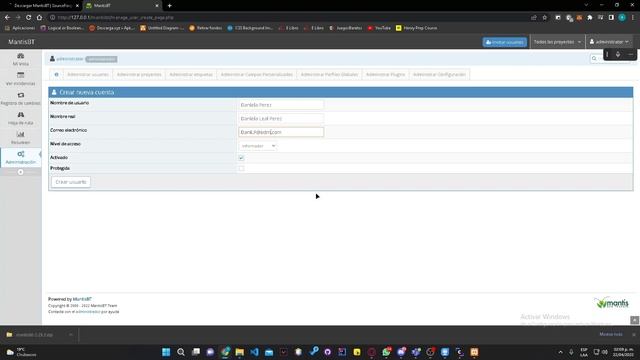Open the administrator account menu
Screen dimensions: 640x360
[609, 42]
